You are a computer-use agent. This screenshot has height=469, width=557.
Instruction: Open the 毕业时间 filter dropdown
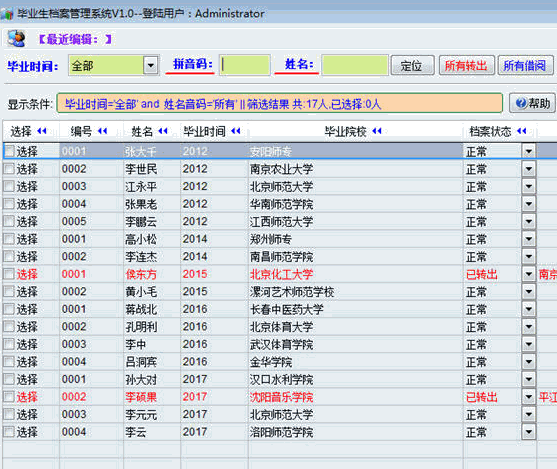coord(151,65)
